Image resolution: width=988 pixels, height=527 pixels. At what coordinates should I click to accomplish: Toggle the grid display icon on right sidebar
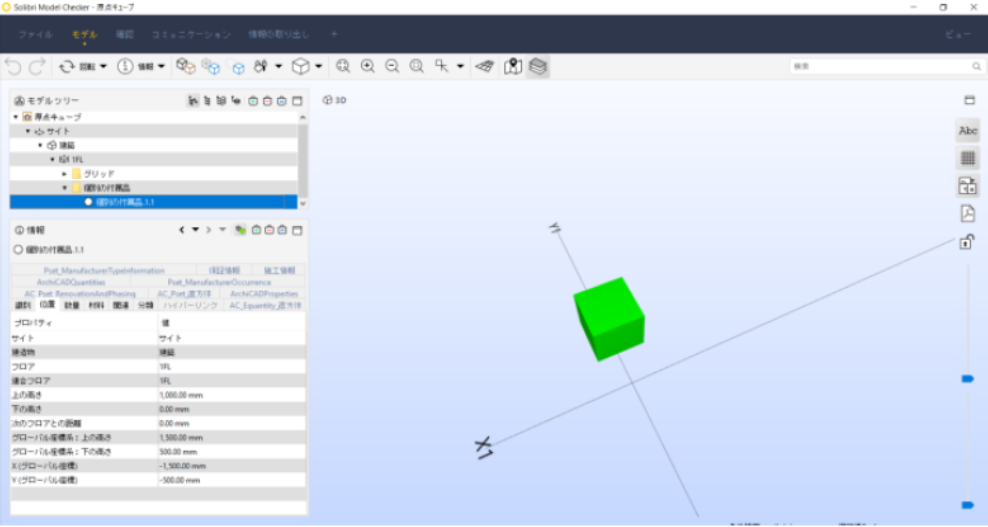968,158
